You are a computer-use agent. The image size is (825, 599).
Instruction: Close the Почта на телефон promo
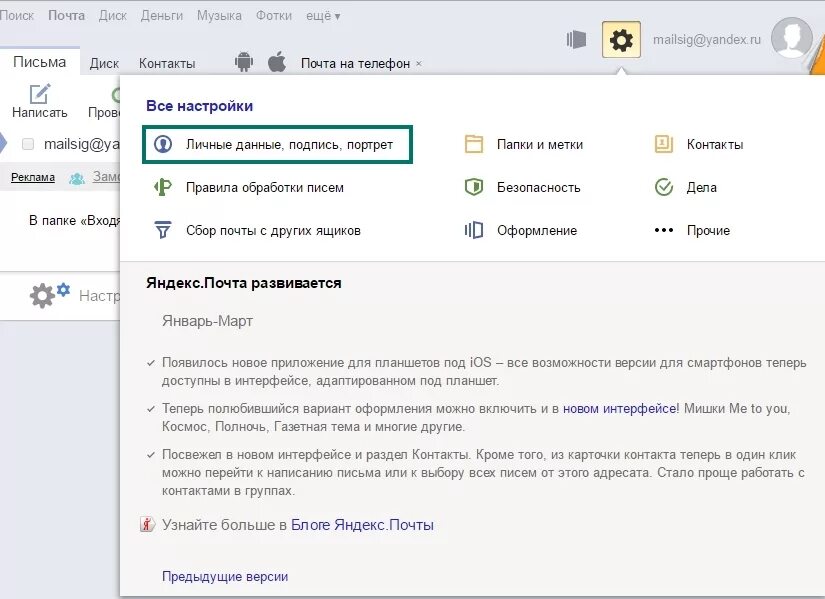pos(419,64)
